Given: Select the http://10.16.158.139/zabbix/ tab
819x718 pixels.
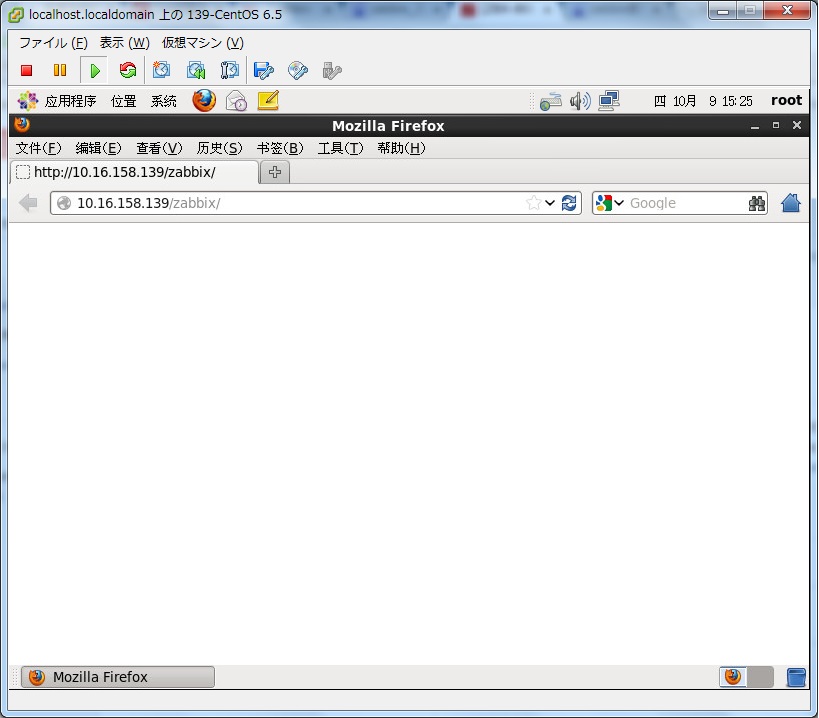Looking at the screenshot, I should [x=134, y=172].
